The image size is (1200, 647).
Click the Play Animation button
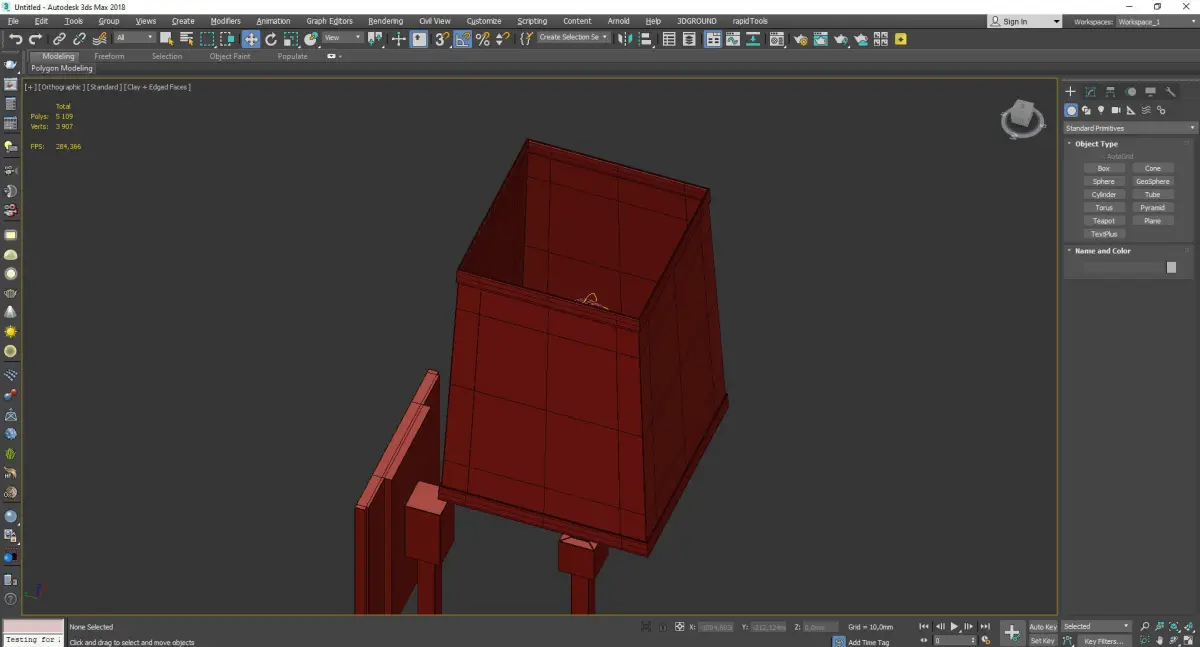coord(955,627)
